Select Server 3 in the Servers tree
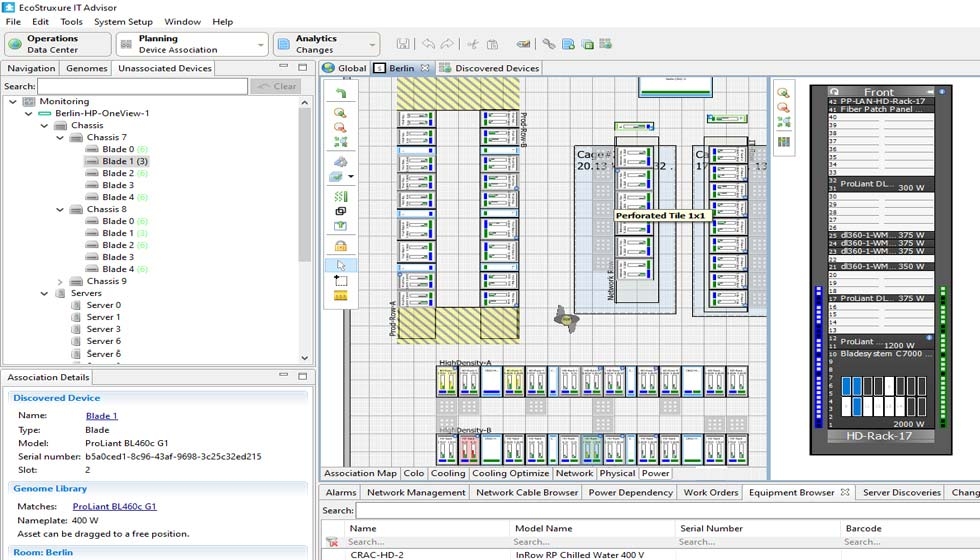Screen dimensions: 980x560 pos(103,329)
